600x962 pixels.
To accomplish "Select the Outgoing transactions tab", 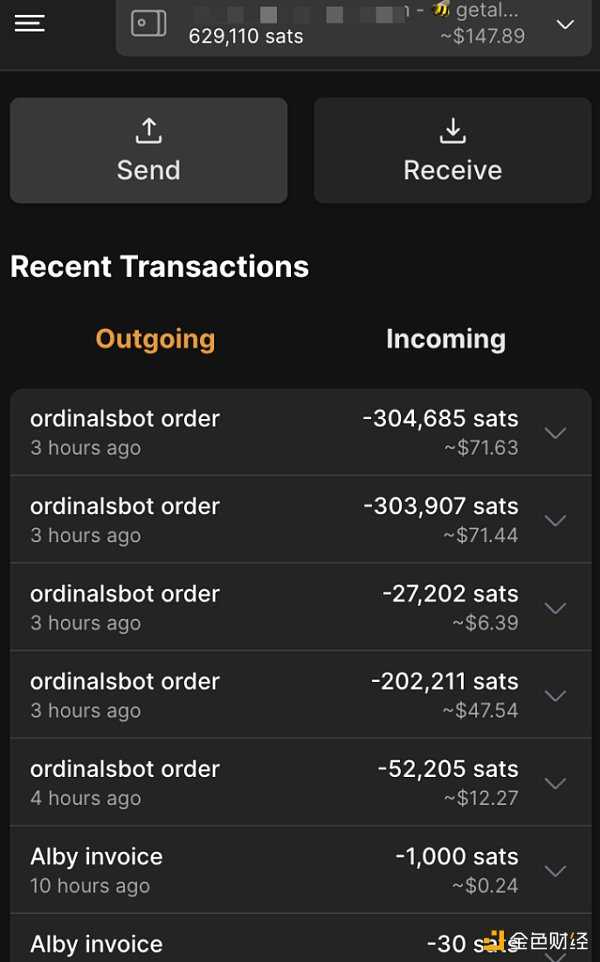I will (x=155, y=339).
